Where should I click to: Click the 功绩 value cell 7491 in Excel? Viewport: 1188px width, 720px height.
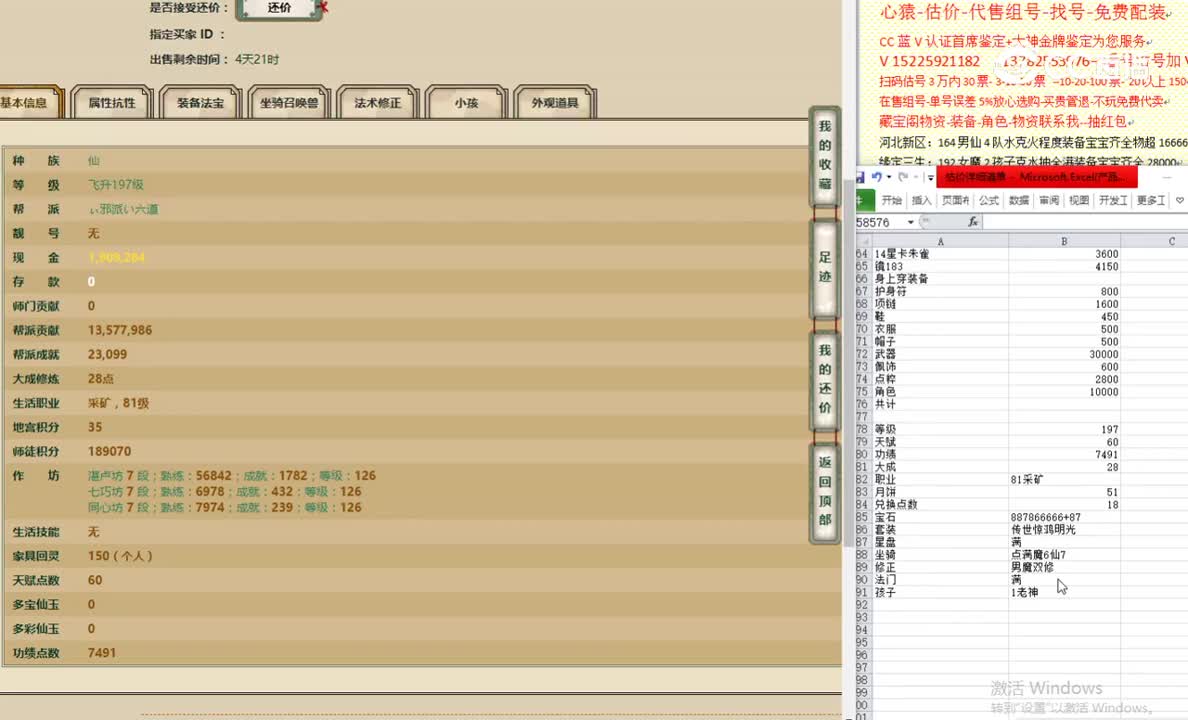(x=1064, y=454)
